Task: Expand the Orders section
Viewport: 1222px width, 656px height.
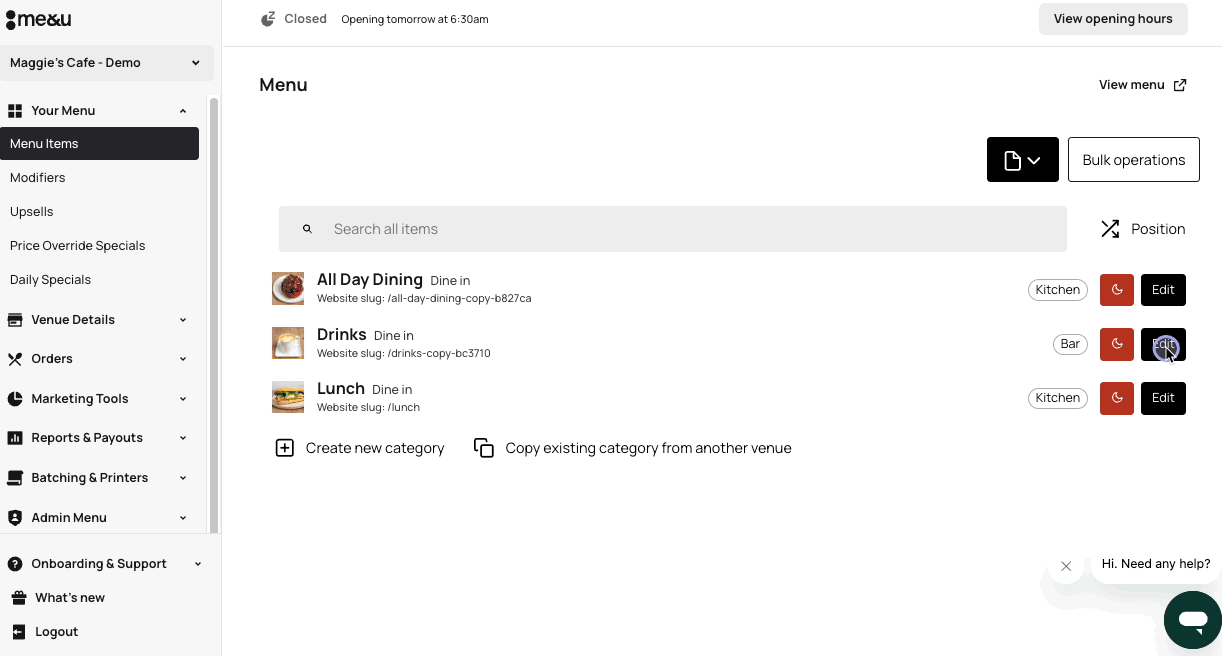Action: tap(183, 359)
